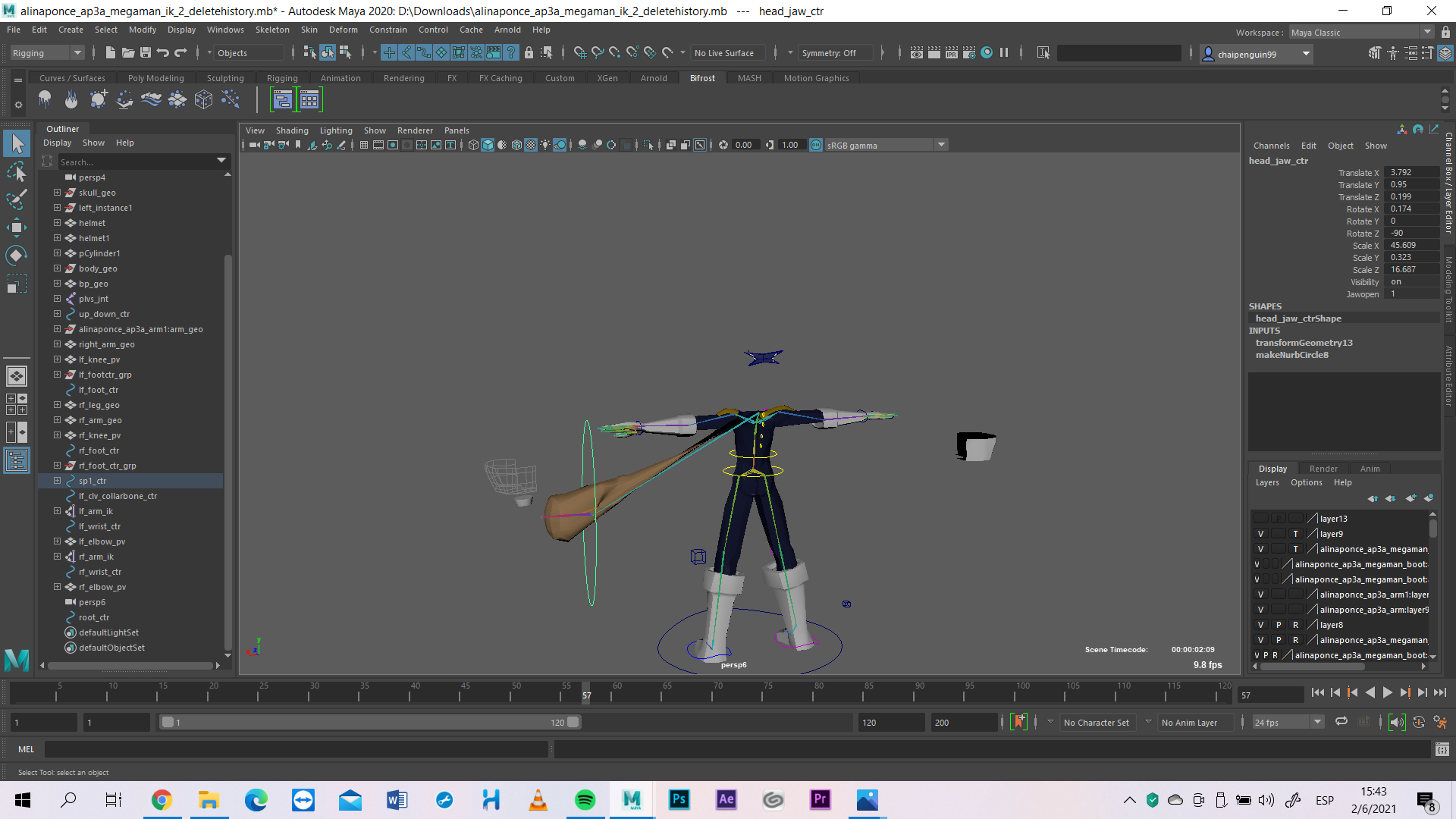Screen dimensions: 1456x819
Task: Click the Bifrost liquid shelf icon
Action: coord(45,99)
